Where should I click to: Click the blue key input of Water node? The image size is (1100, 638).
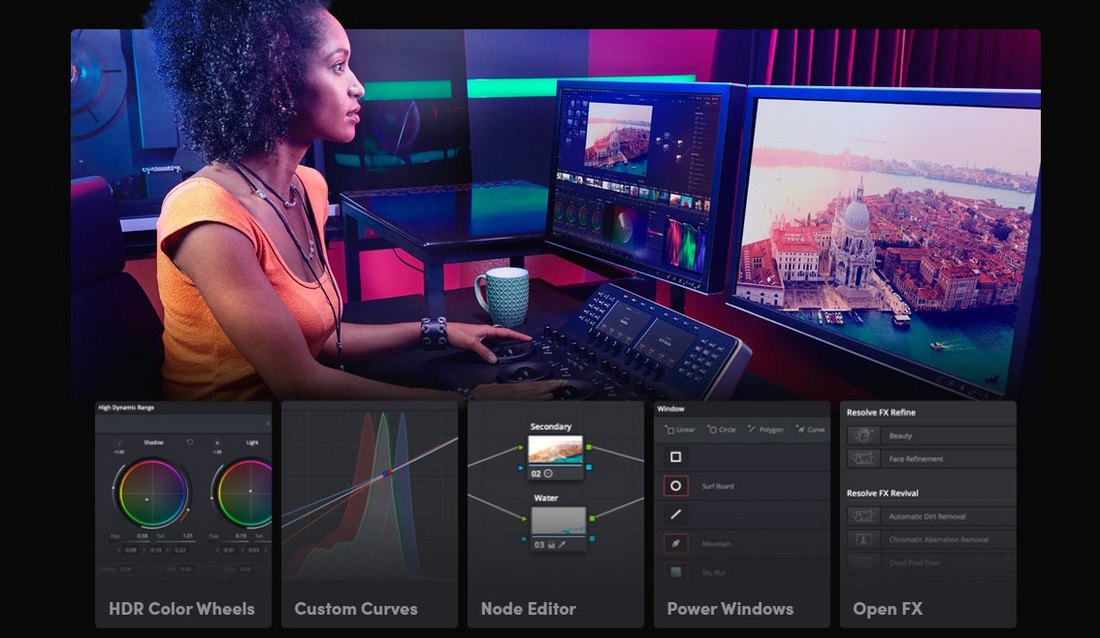[524, 538]
